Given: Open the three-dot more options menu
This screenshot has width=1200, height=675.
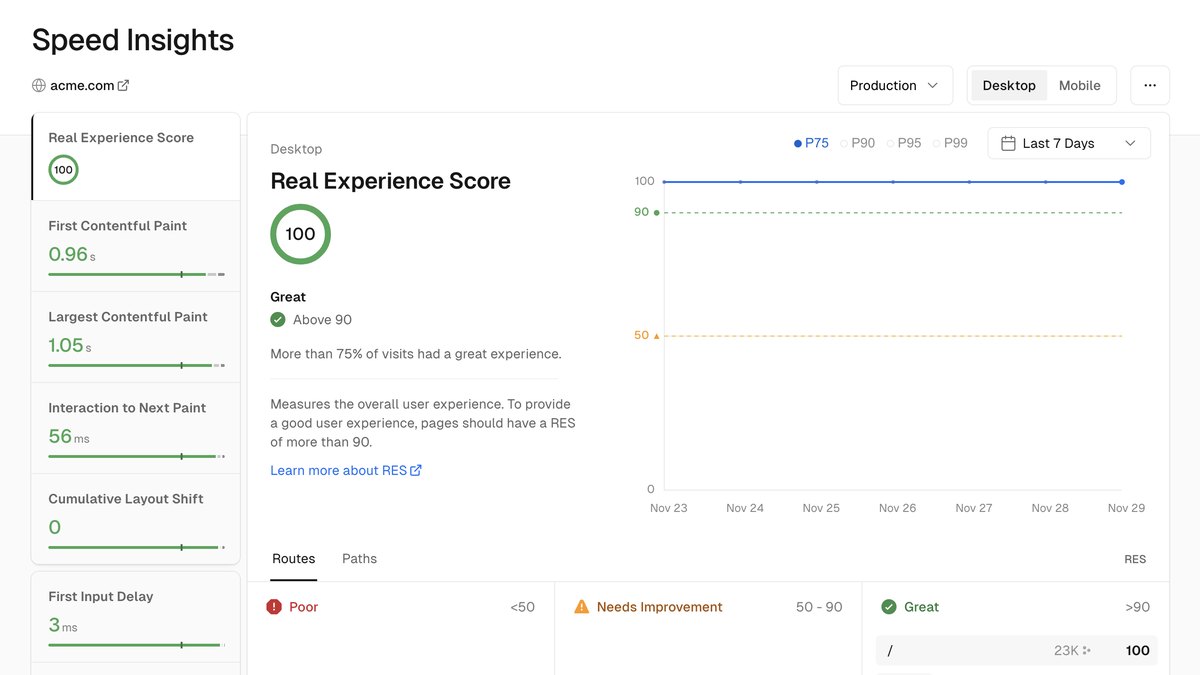Looking at the screenshot, I should pyautogui.click(x=1150, y=86).
